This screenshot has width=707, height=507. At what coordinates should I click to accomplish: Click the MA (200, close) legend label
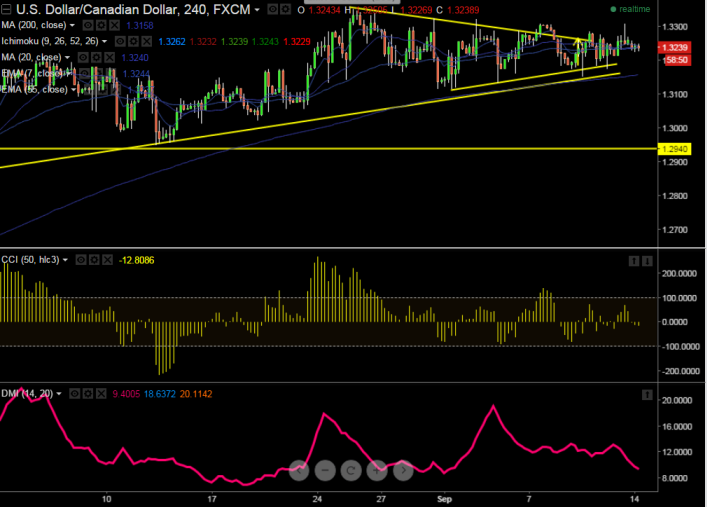coord(34,25)
